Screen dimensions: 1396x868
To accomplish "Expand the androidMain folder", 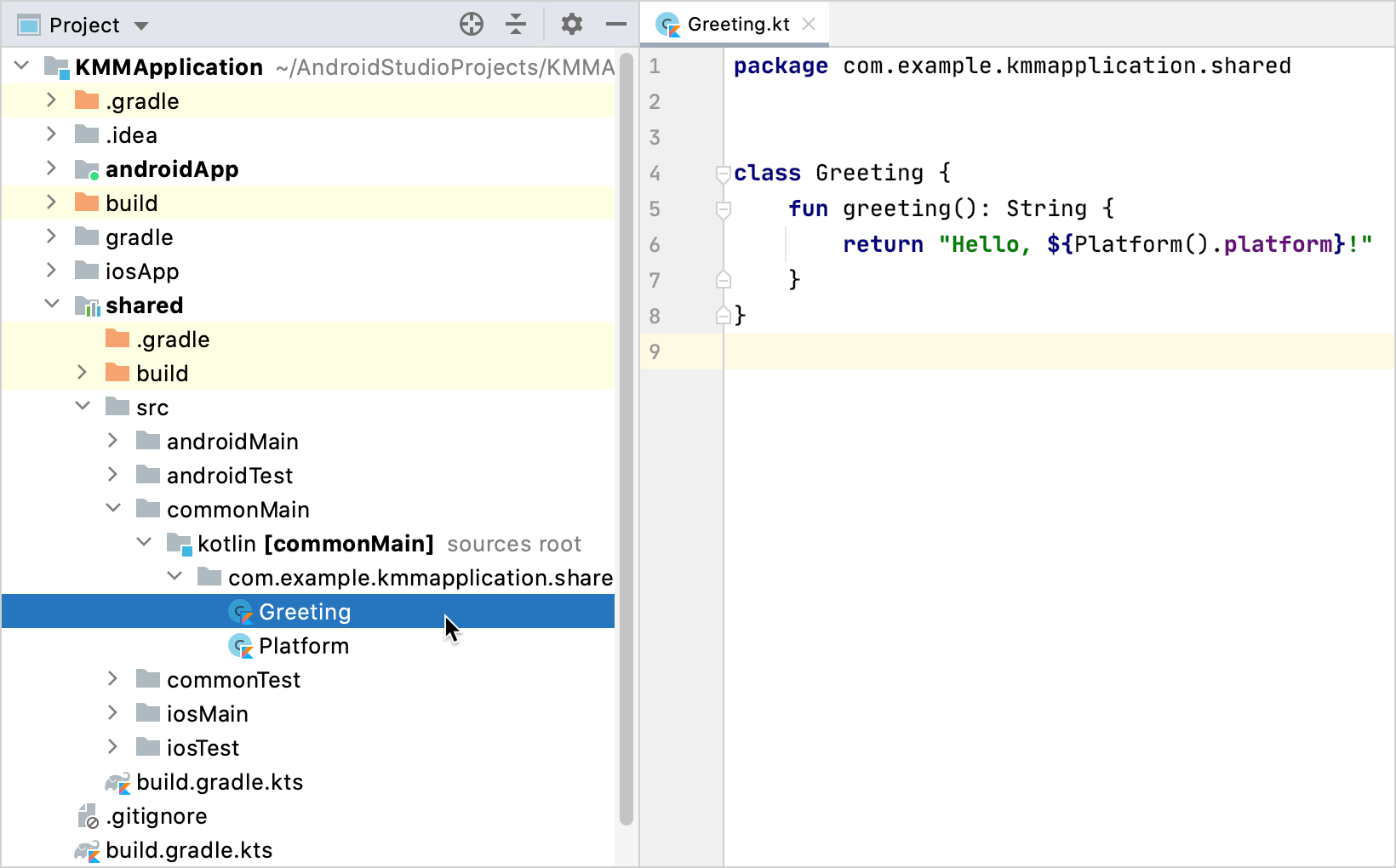I will (x=112, y=441).
